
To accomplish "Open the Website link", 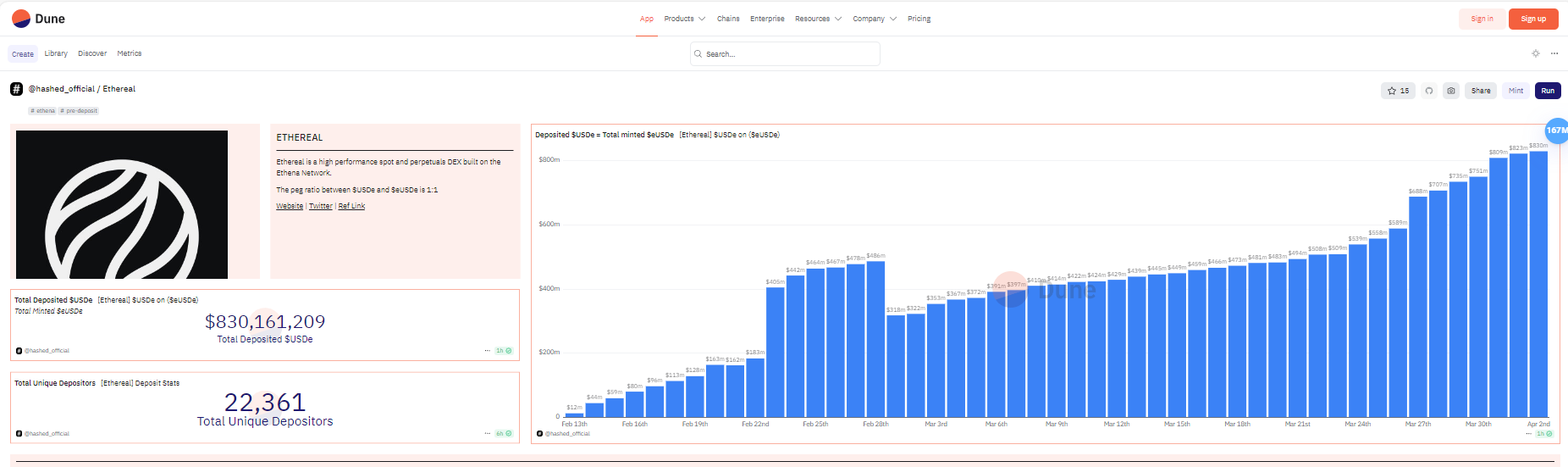I will pyautogui.click(x=290, y=206).
